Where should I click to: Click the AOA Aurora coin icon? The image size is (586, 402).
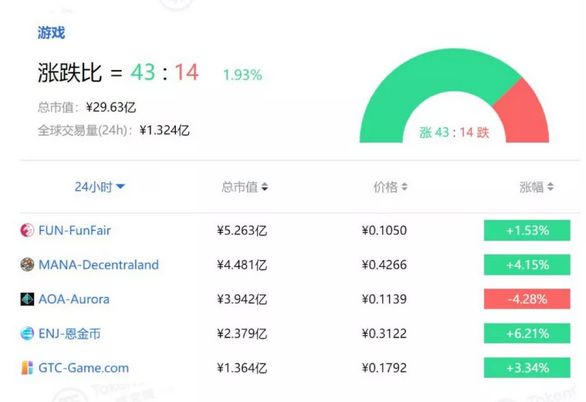tap(27, 299)
